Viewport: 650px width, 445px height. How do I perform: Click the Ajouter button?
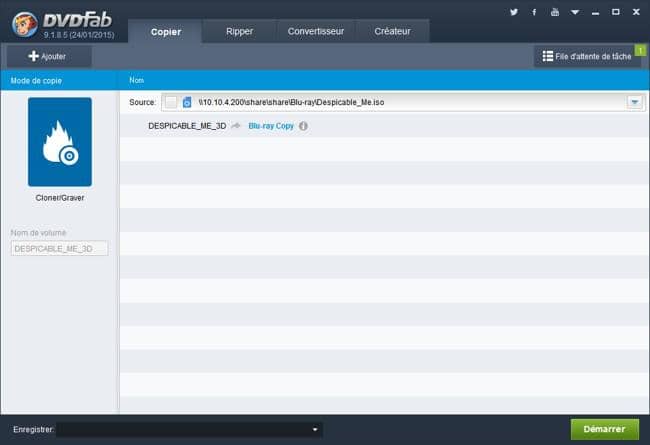[49, 56]
